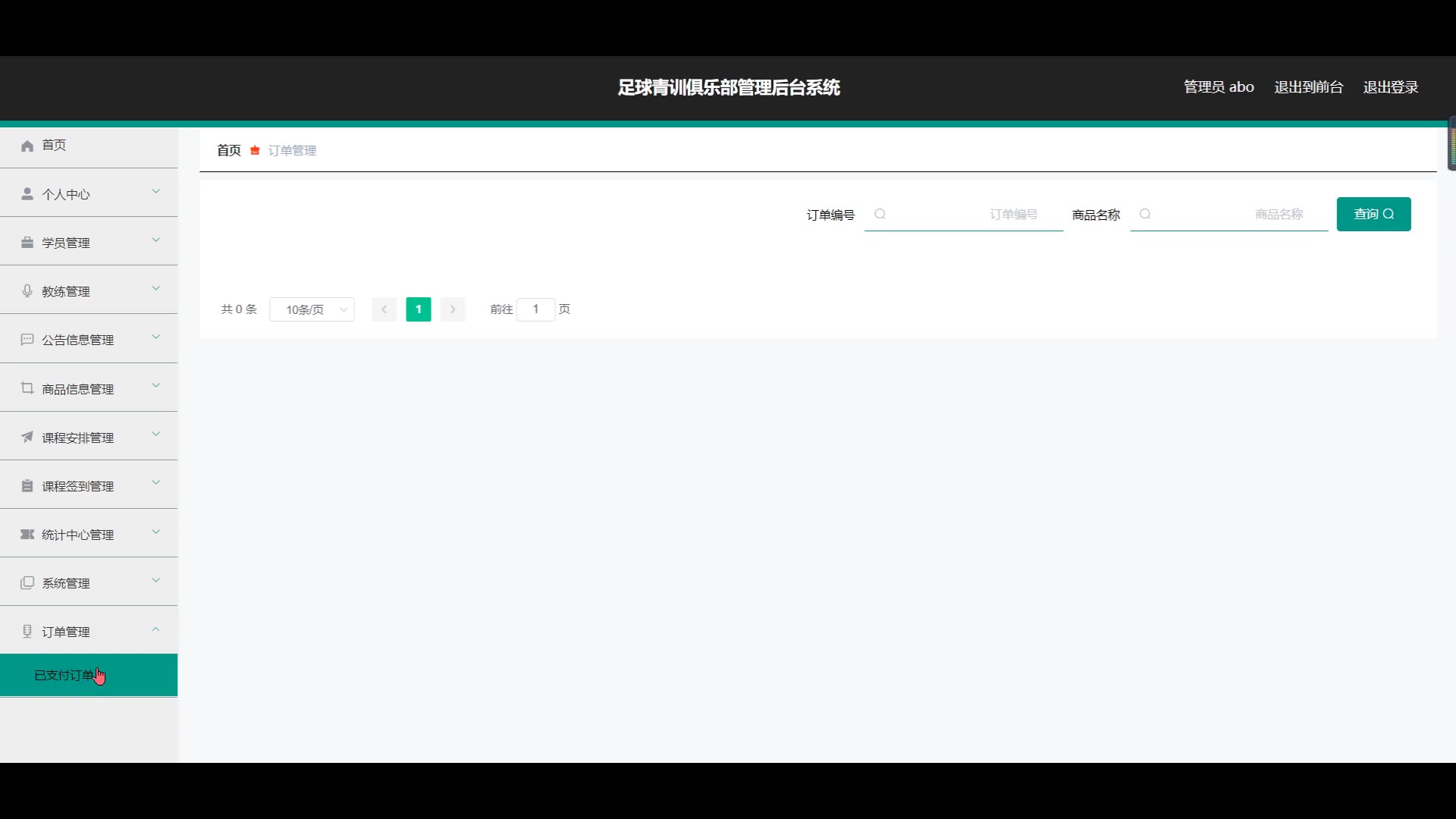The image size is (1456, 819).
Task: Click the ticket icon for 统计中心管理
Action: [x=27, y=535]
